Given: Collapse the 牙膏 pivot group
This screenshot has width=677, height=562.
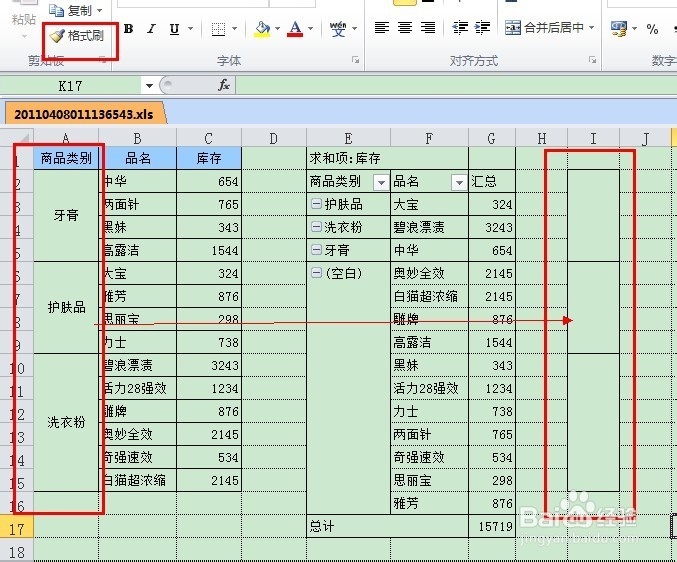Looking at the screenshot, I should pos(316,249).
